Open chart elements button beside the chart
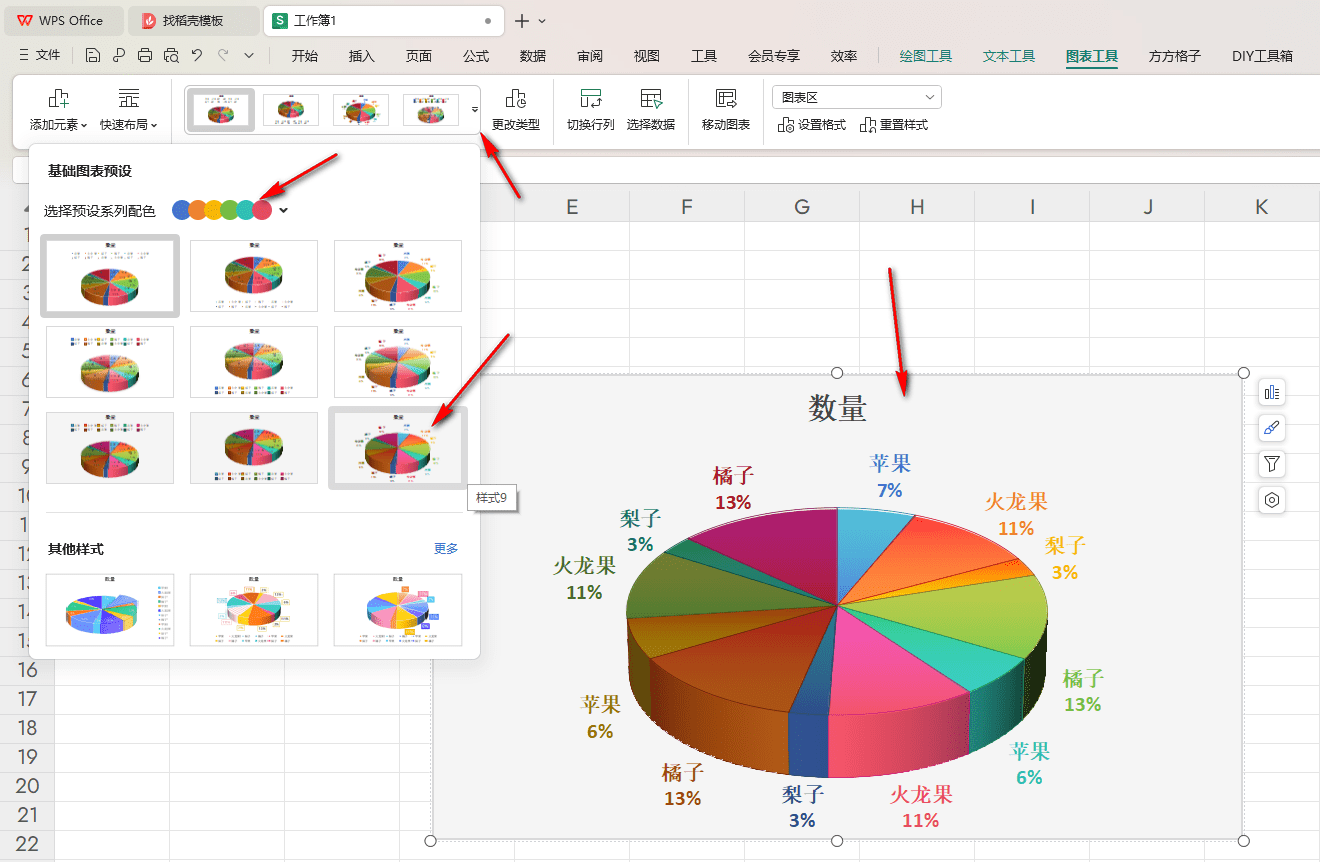The image size is (1320, 862). 1272,392
